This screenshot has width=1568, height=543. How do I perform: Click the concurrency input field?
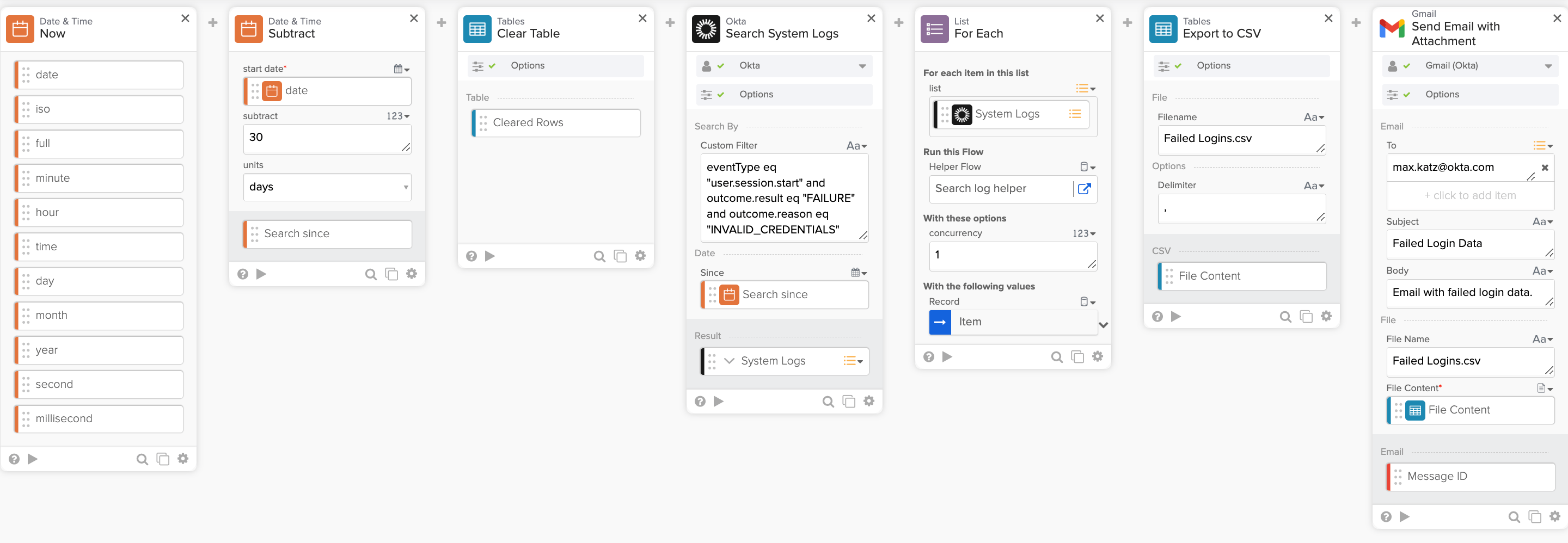click(1013, 256)
